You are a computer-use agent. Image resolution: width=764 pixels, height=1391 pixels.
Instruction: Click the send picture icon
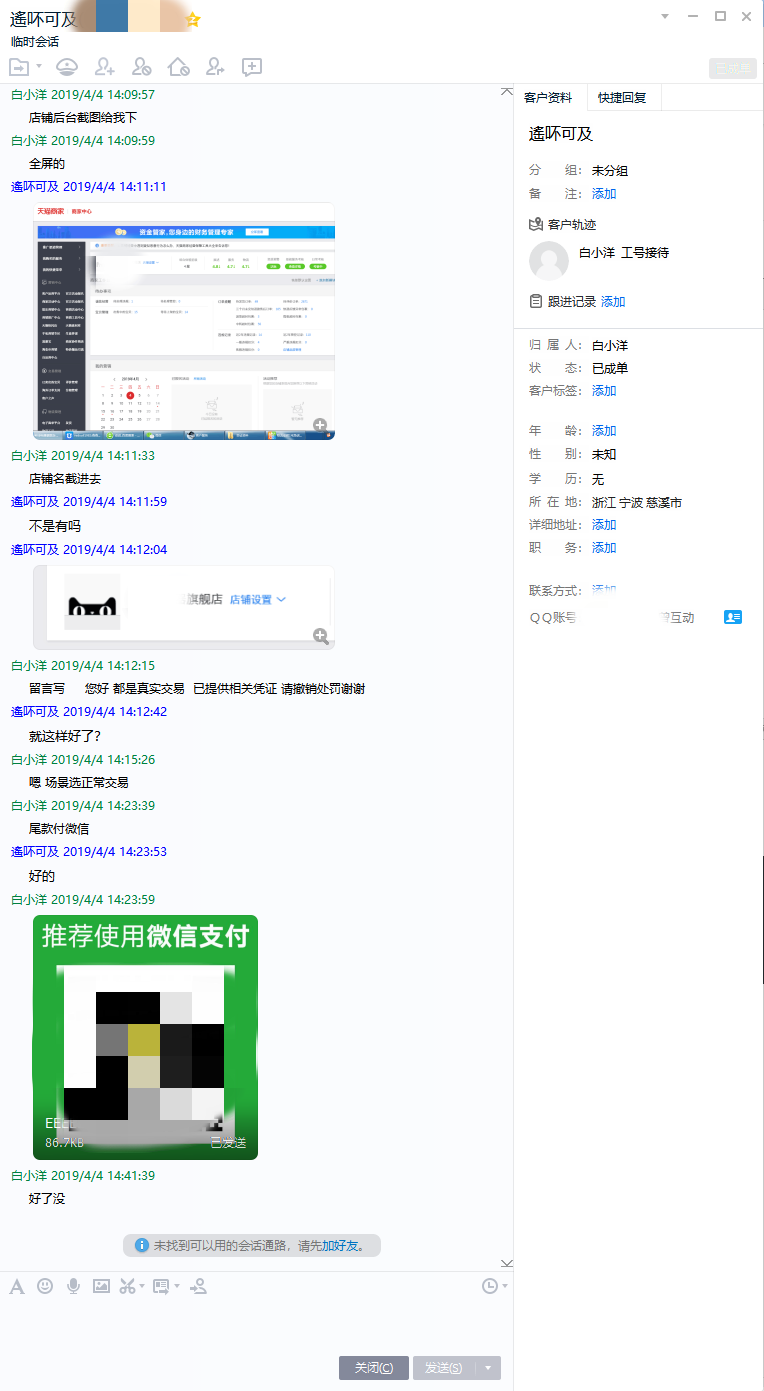[101, 1286]
